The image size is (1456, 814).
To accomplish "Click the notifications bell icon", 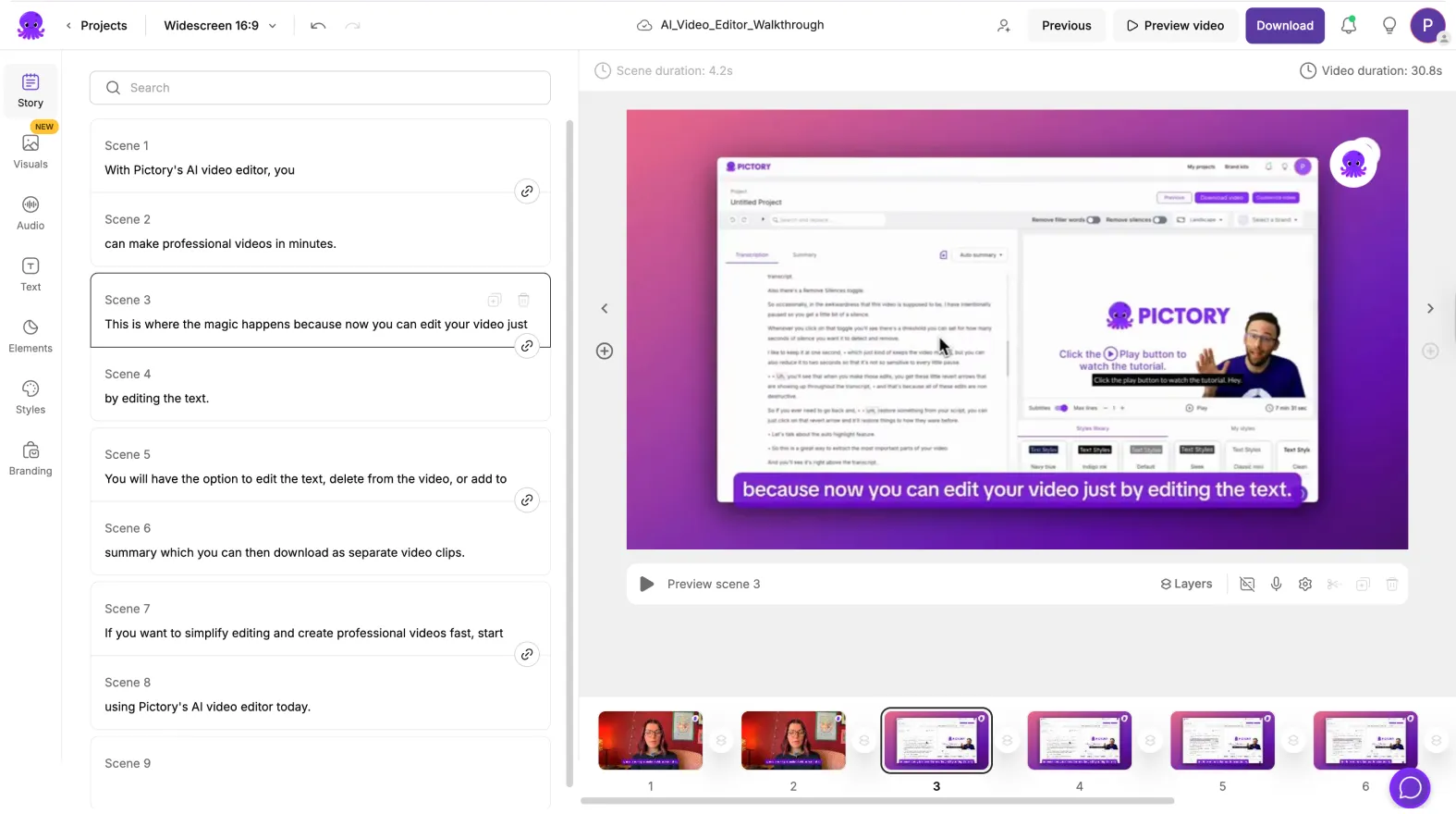I will [x=1348, y=26].
